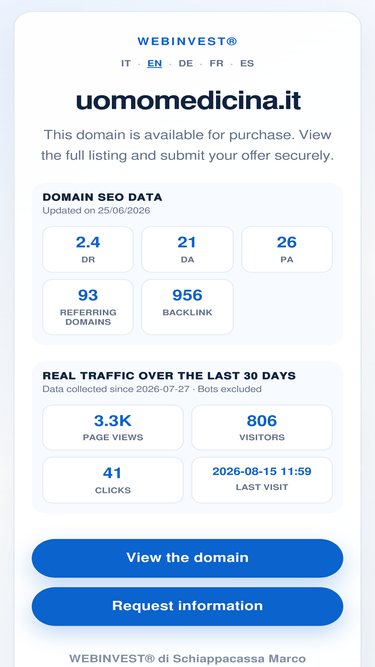Click WEBINVEST® di Schiappacassa Marco footer text

pos(187,658)
